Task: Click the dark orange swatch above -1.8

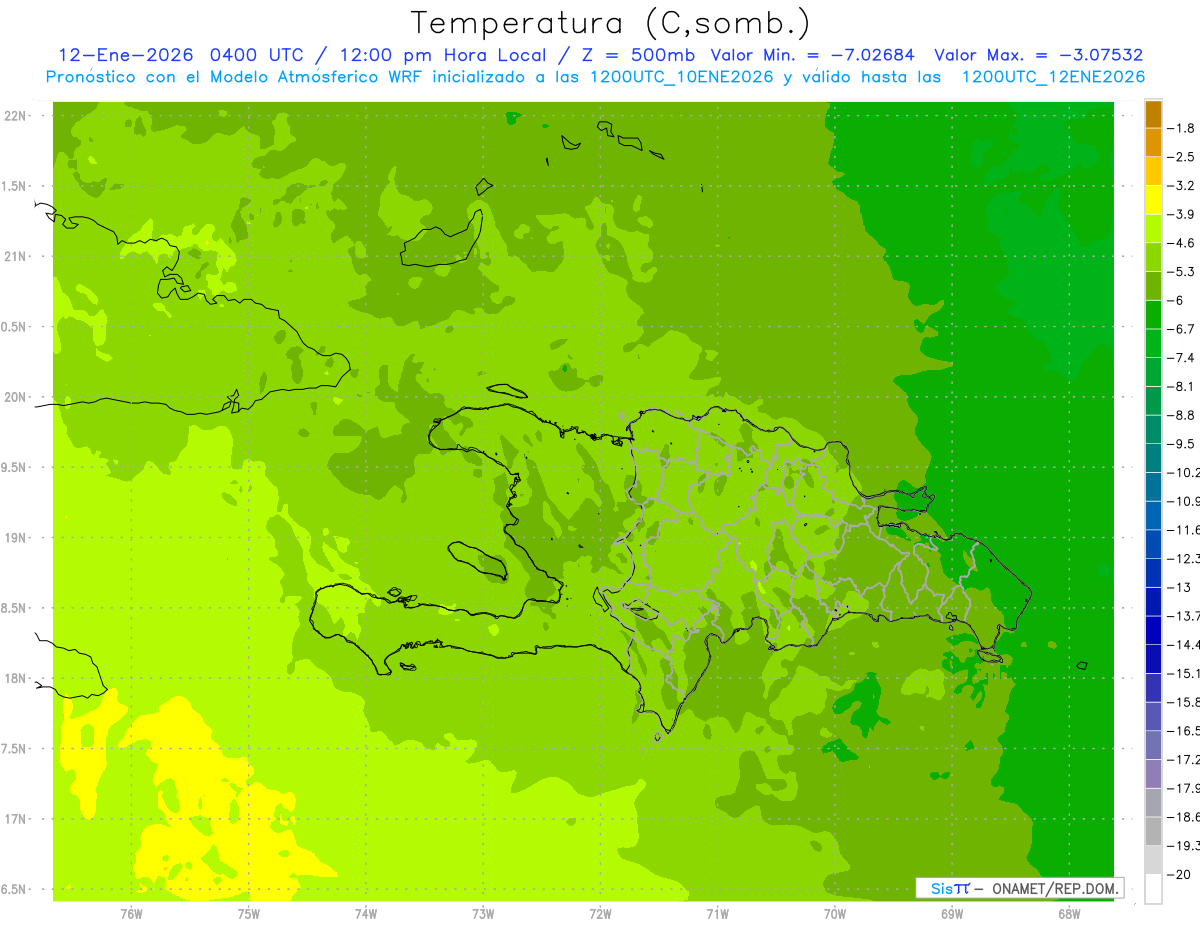Action: [x=1153, y=114]
